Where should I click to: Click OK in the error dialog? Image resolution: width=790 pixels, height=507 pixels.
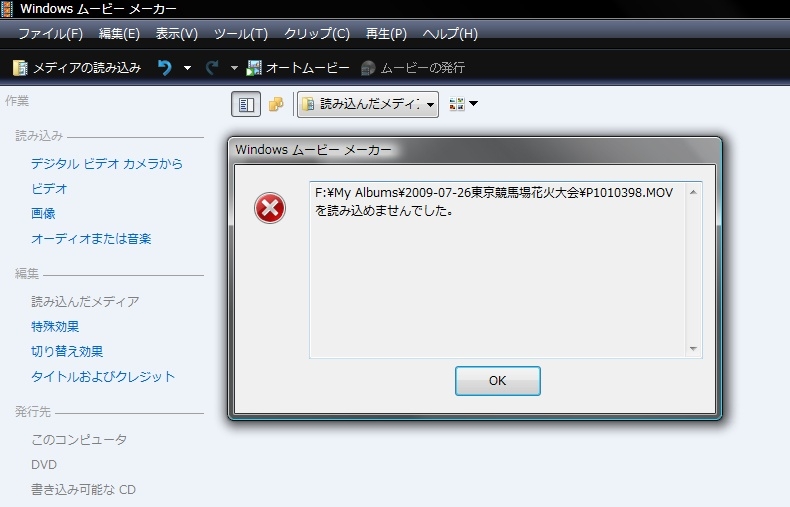498,381
